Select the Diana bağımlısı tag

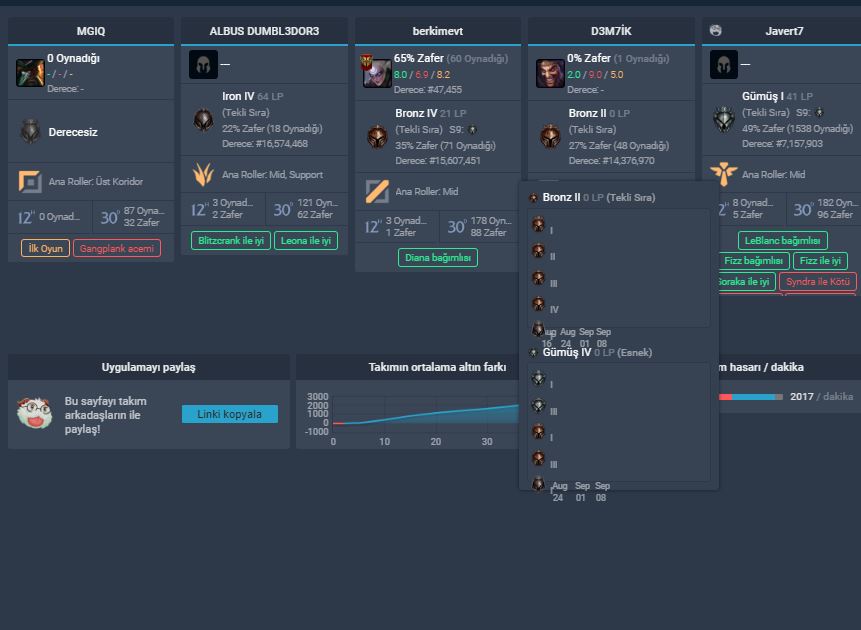[438, 258]
